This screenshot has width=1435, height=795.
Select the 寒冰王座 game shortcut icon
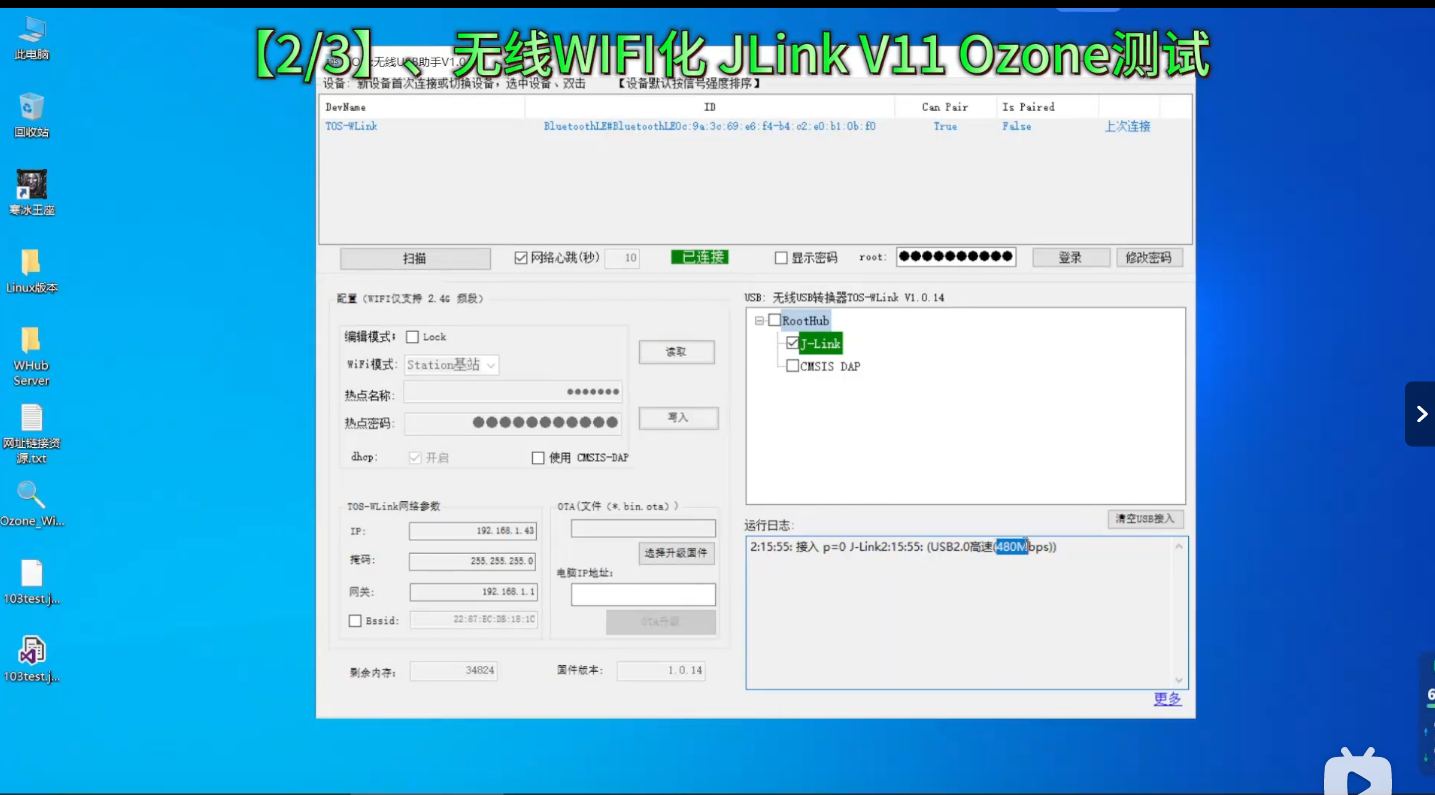(32, 193)
